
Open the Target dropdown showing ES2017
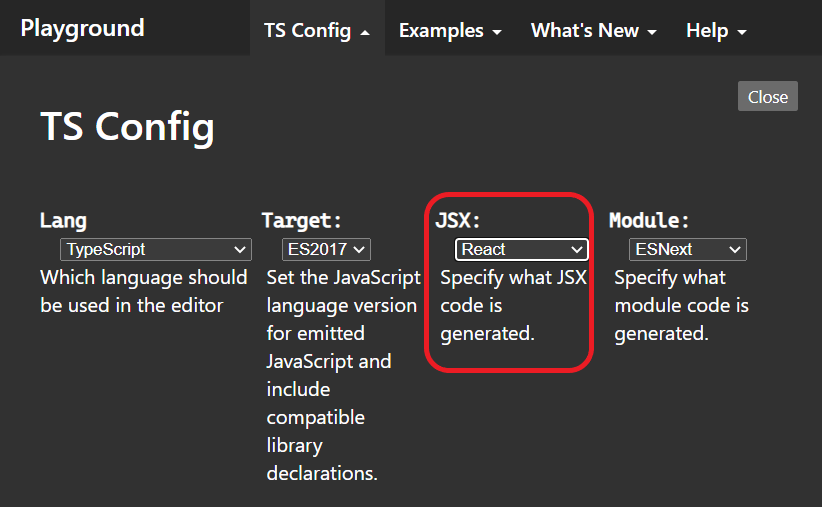(326, 250)
